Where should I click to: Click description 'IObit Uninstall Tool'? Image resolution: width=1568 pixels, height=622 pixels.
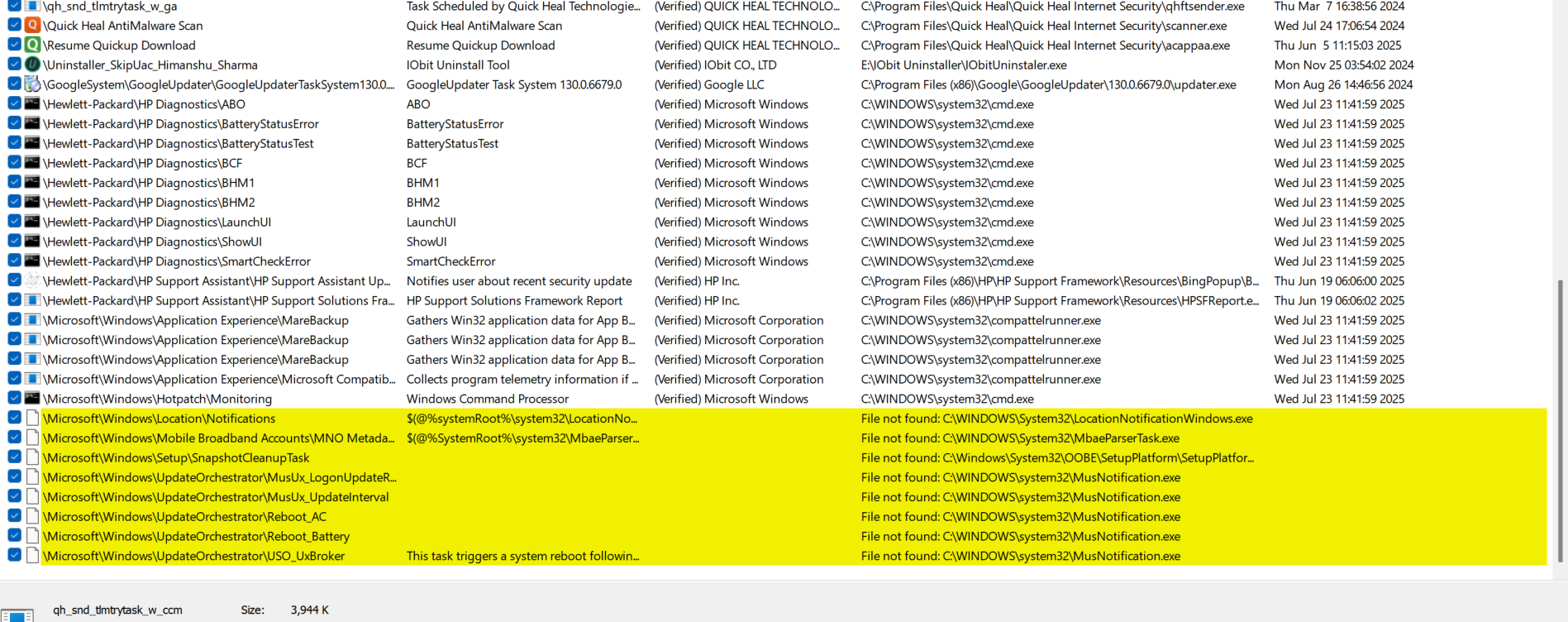[x=458, y=65]
